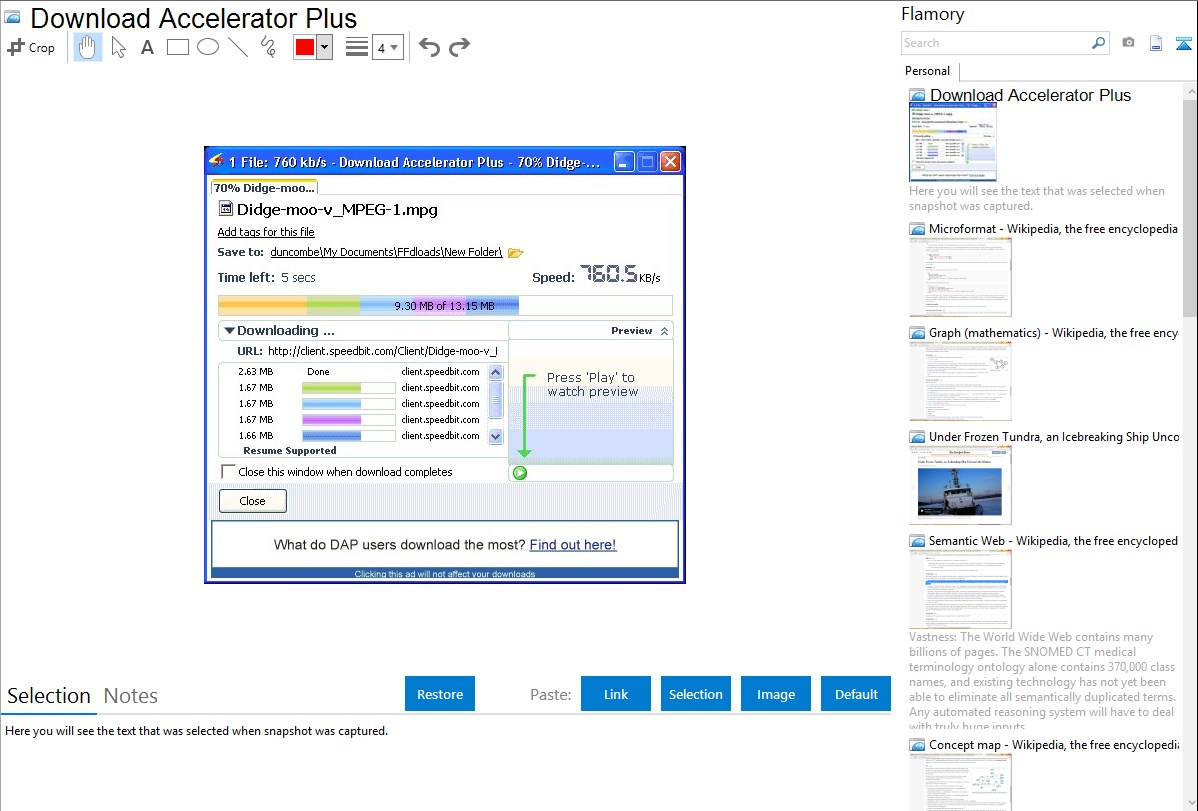Paste as Link button
This screenshot has height=811, width=1198.
[x=616, y=694]
